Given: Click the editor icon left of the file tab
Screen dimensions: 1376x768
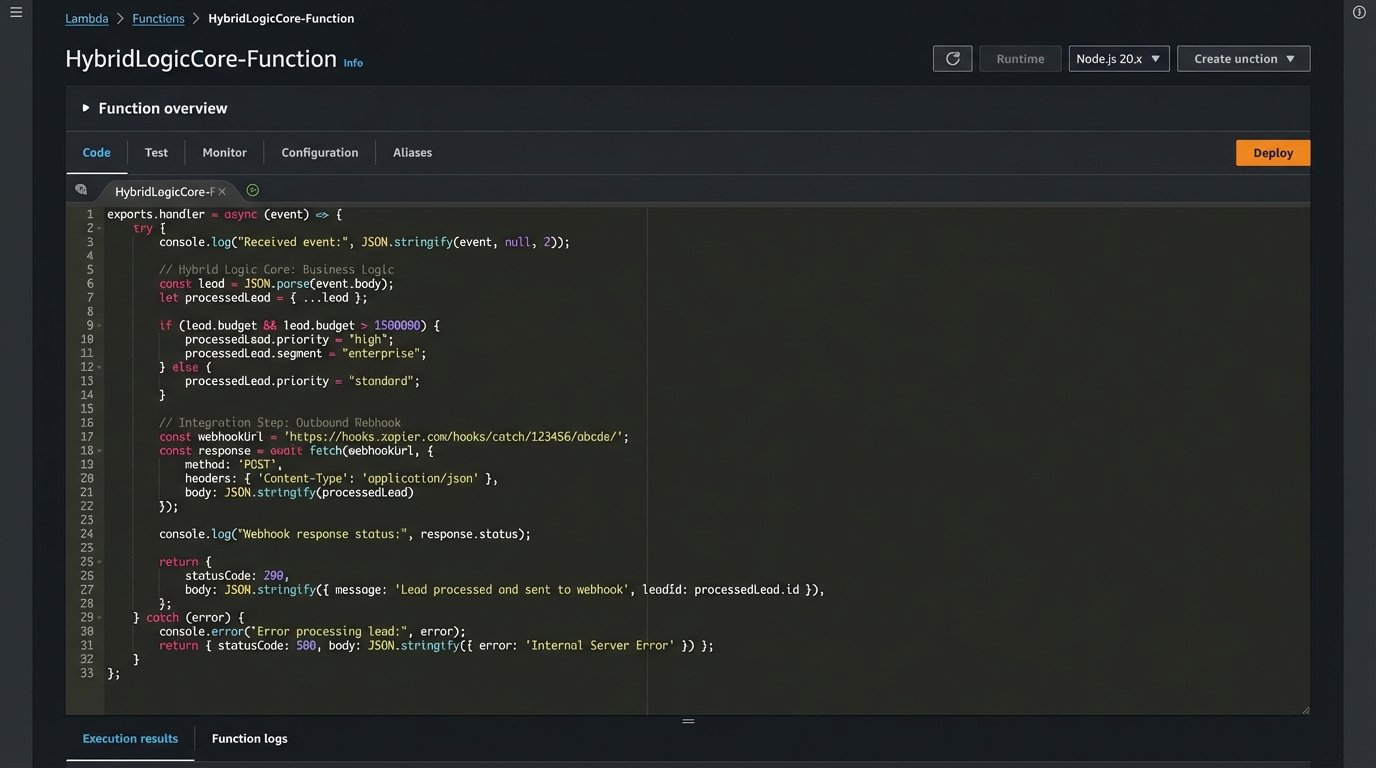Looking at the screenshot, I should click(81, 190).
